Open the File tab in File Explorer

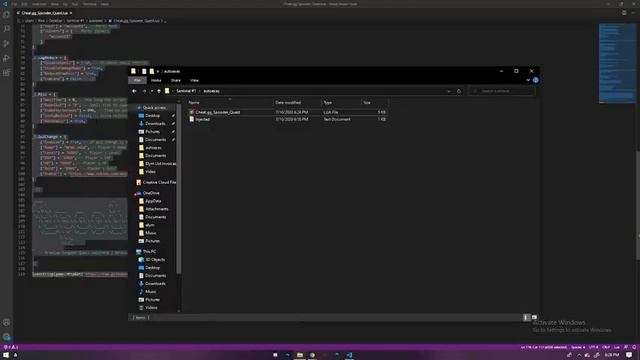(137, 80)
